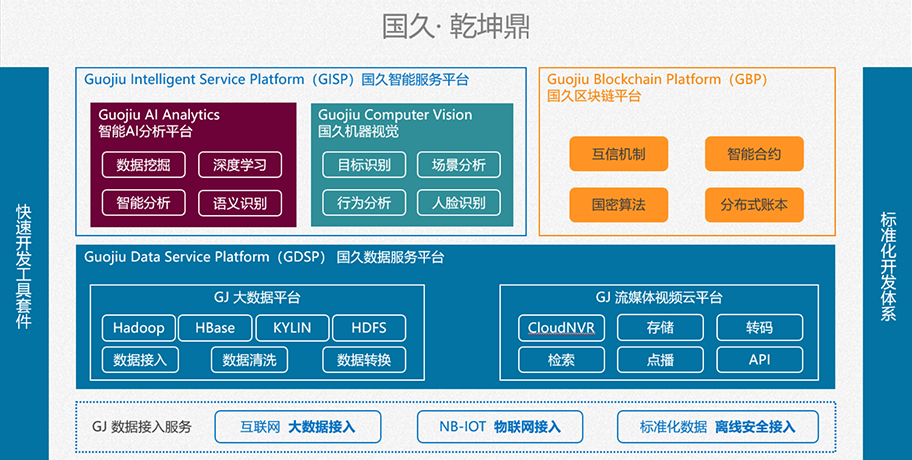This screenshot has height=460, width=912.
Task: Select 人脸识别 under Computer Vision
Action: coord(459,203)
